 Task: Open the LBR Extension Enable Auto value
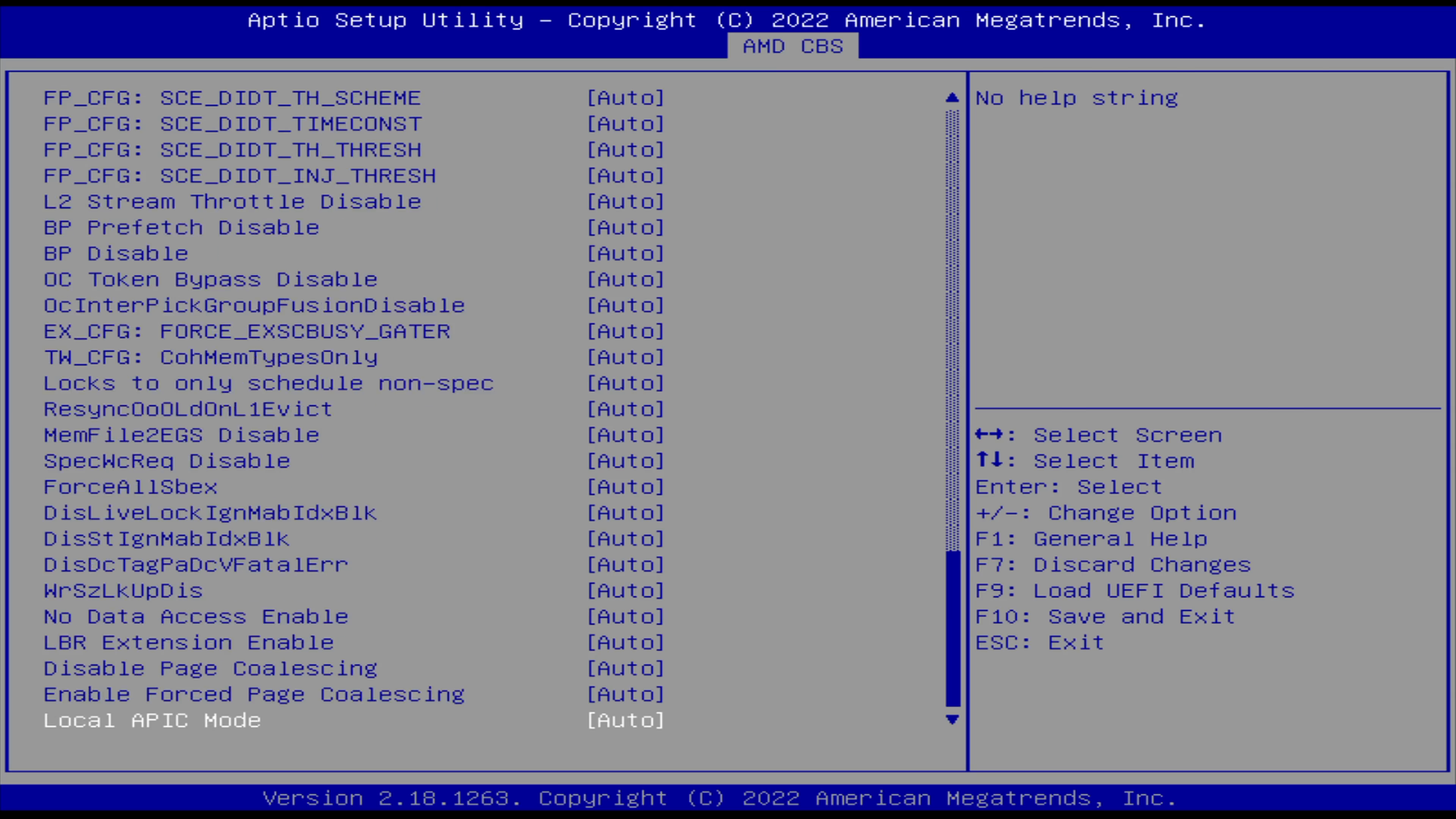(626, 643)
